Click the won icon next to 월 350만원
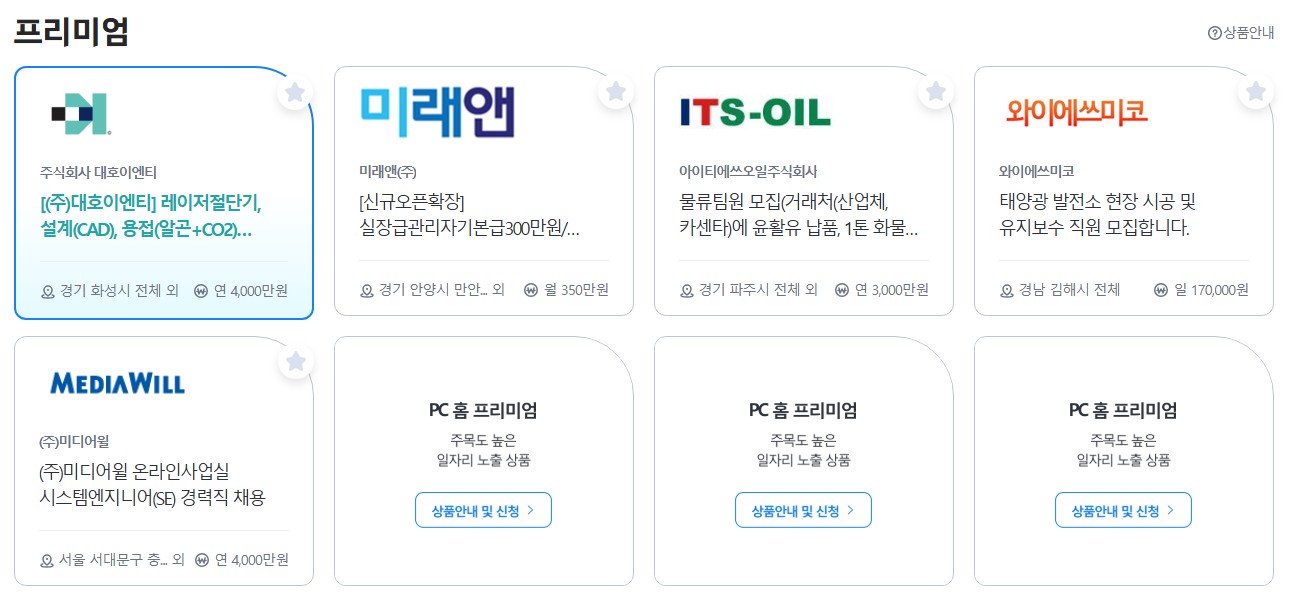1294x596 pixels. pyautogui.click(x=531, y=290)
